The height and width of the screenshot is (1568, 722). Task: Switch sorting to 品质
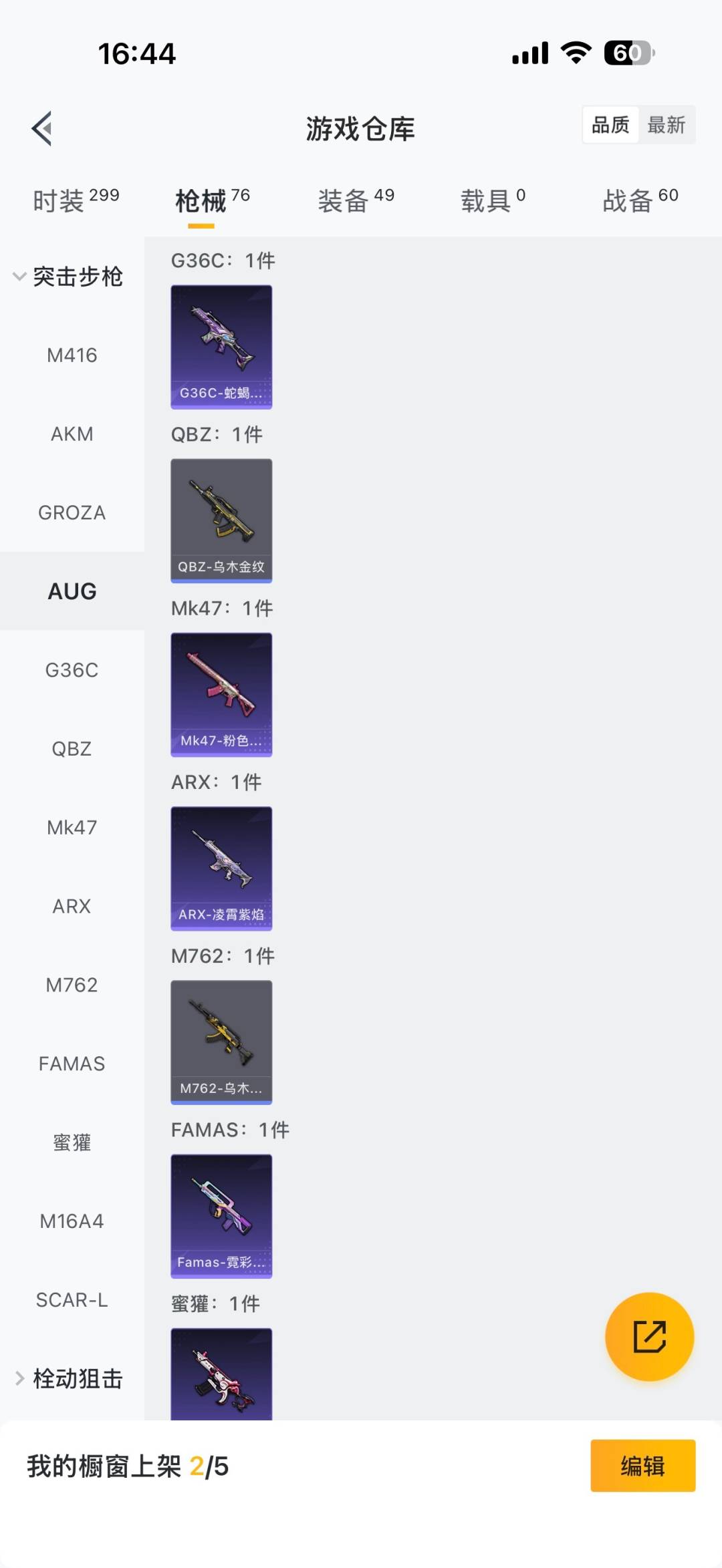tap(610, 125)
